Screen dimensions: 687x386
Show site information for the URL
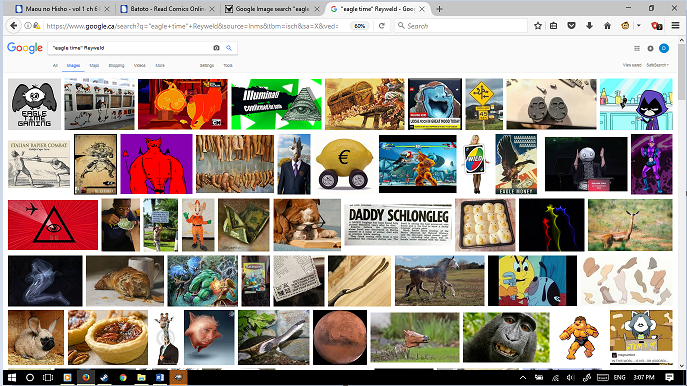pyautogui.click(x=28, y=26)
